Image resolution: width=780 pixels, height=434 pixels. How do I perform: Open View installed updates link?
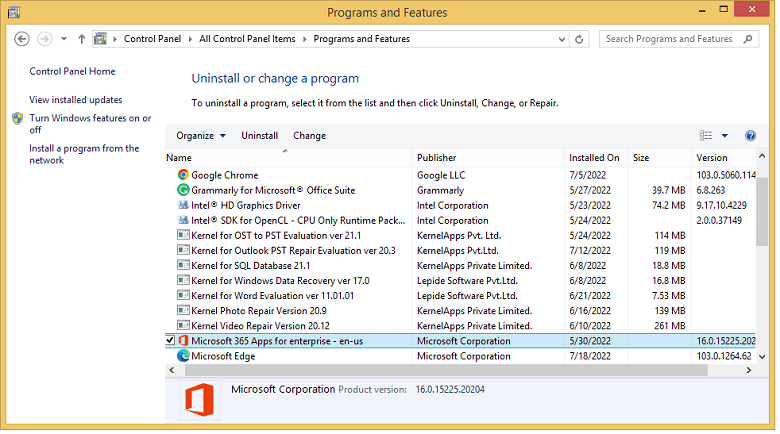(76, 100)
